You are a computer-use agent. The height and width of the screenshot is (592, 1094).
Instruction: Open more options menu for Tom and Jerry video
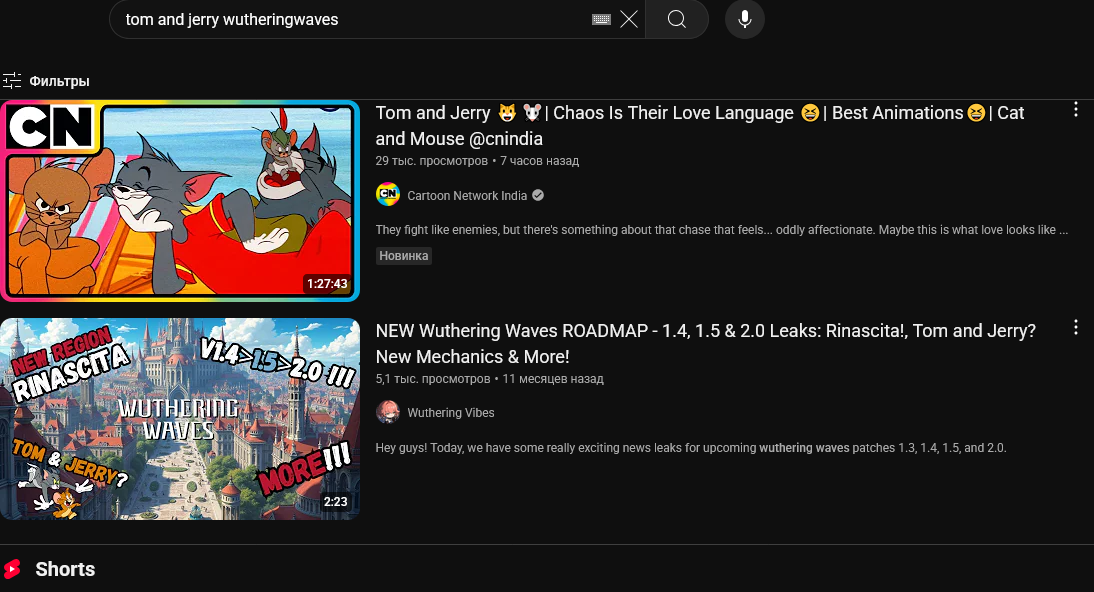click(1075, 110)
